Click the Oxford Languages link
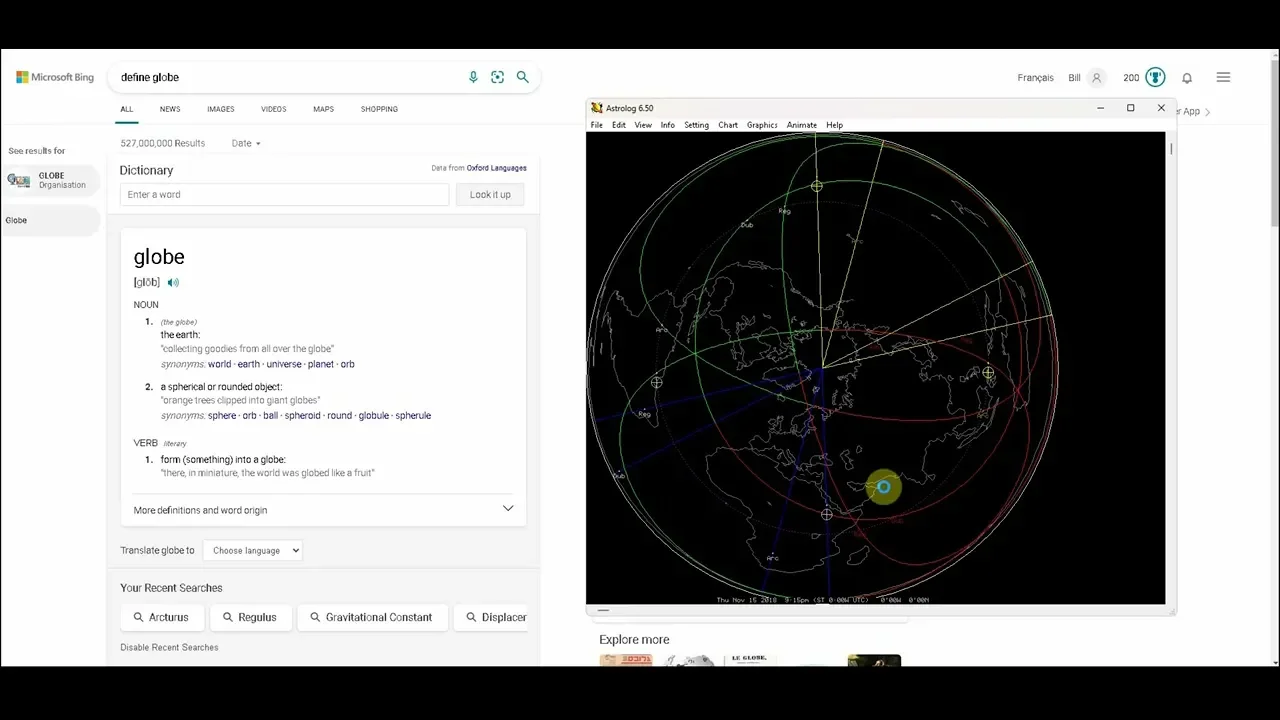 [496, 168]
